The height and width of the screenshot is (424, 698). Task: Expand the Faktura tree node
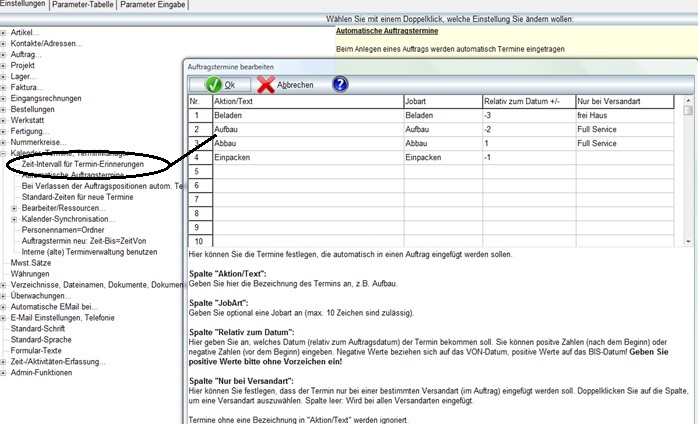click(x=3, y=88)
